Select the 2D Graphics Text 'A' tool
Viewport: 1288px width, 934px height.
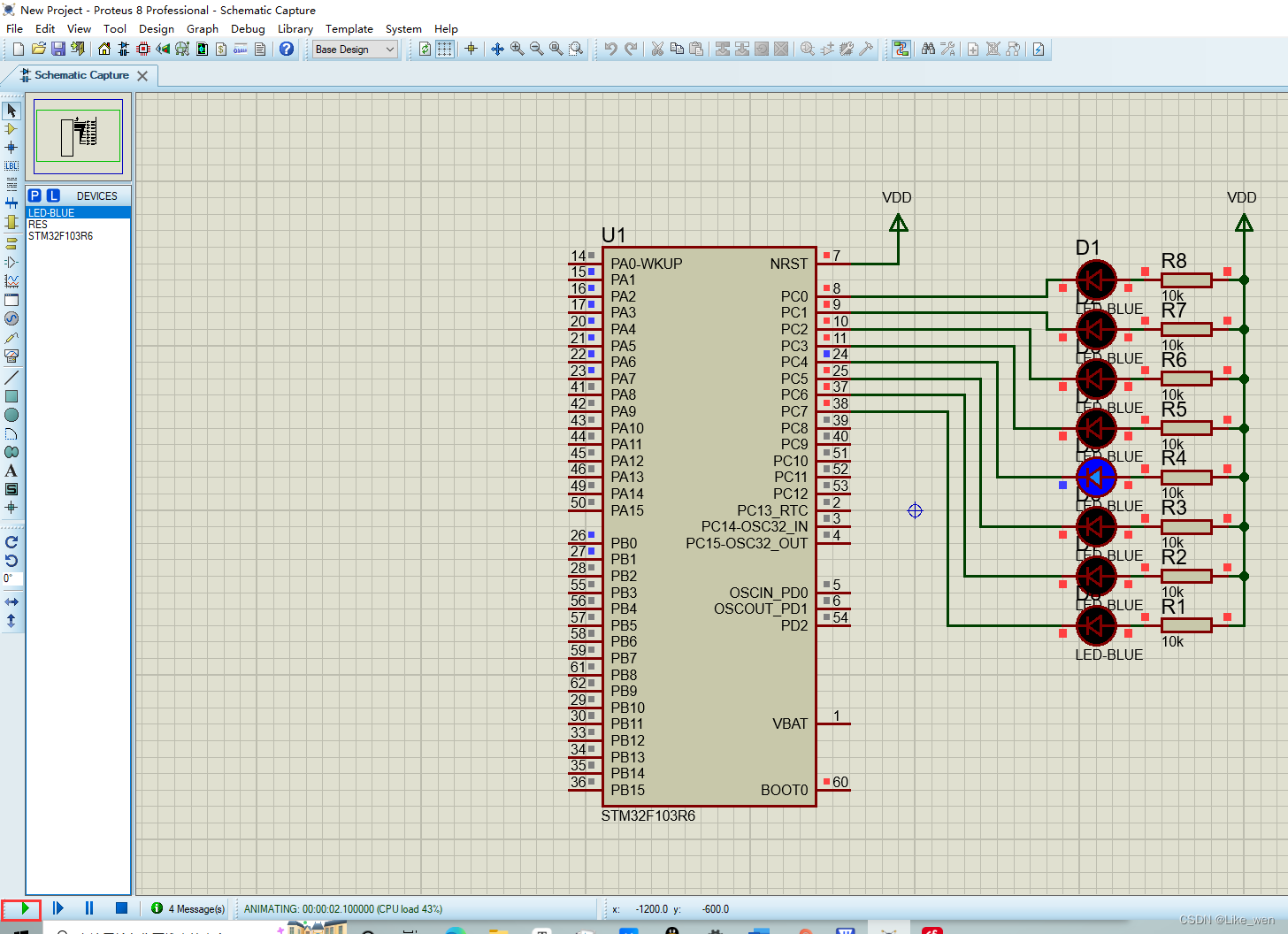[x=11, y=471]
